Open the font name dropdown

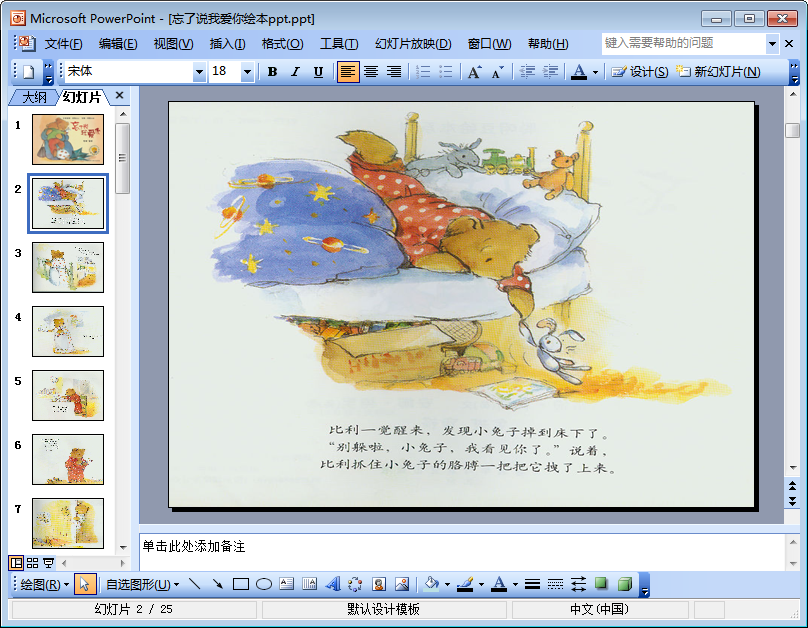pos(199,72)
